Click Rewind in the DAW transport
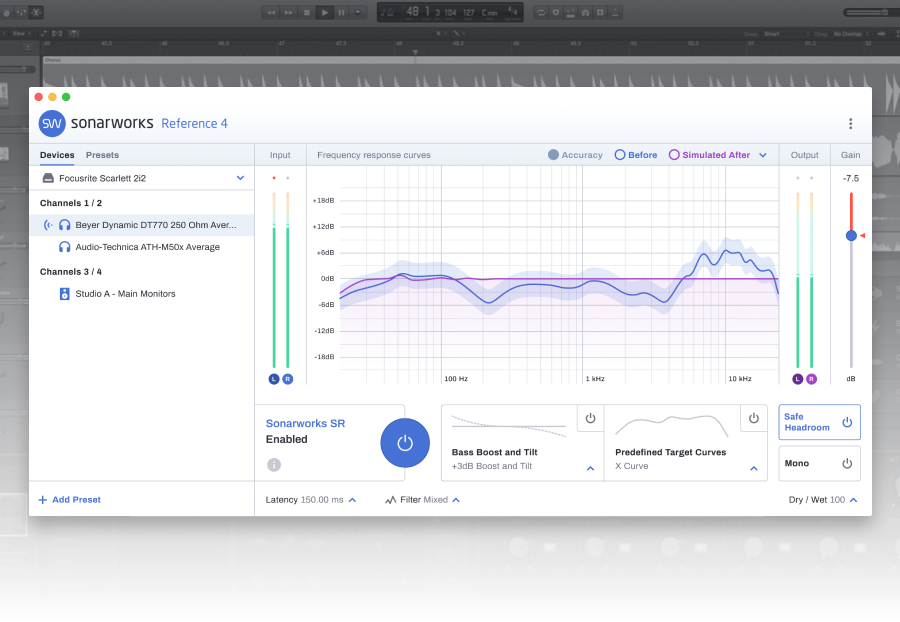The height and width of the screenshot is (622, 900). (x=271, y=12)
